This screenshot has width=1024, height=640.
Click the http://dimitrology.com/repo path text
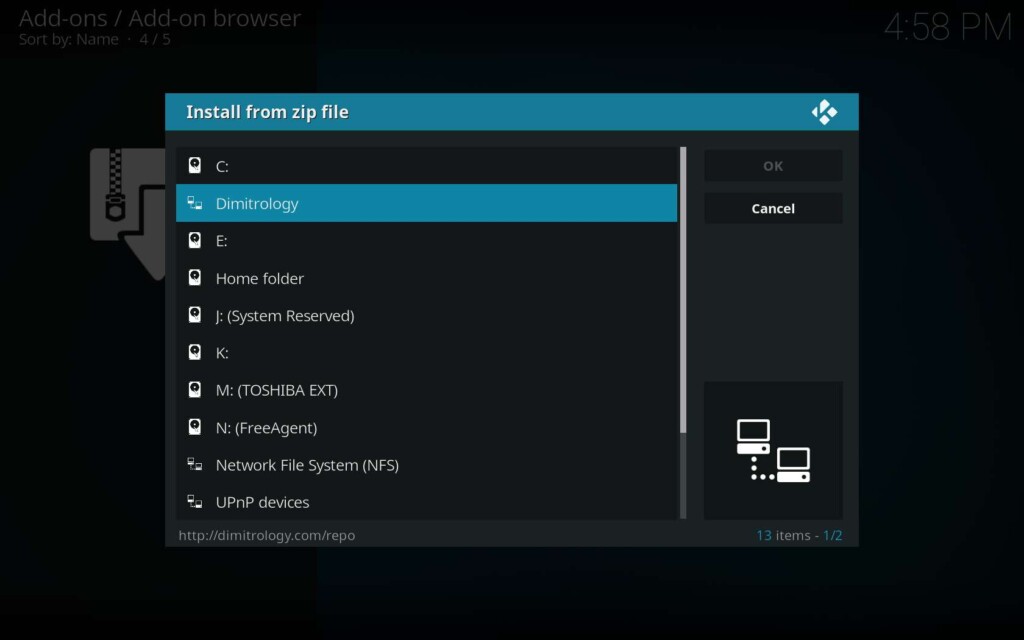(266, 535)
